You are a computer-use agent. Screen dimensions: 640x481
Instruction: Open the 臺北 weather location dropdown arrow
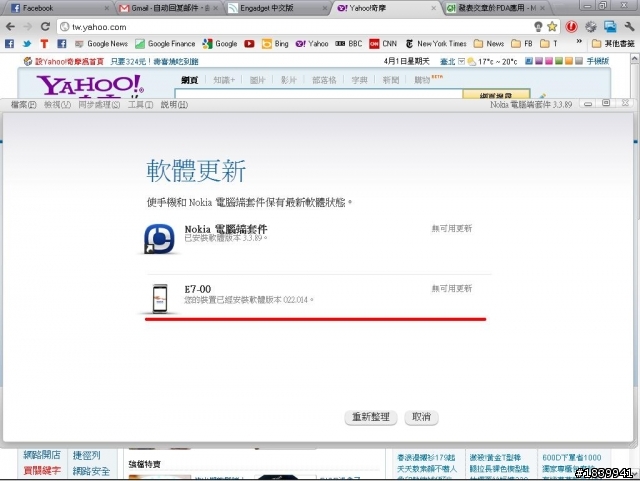click(462, 61)
